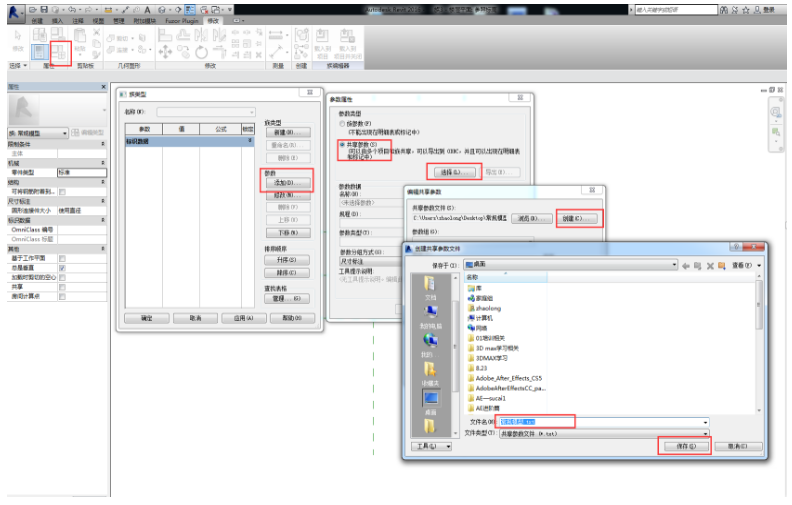Viewport: 792px width, 505px height.
Task: Click the Properties icon in the ribbon
Action: [39, 52]
